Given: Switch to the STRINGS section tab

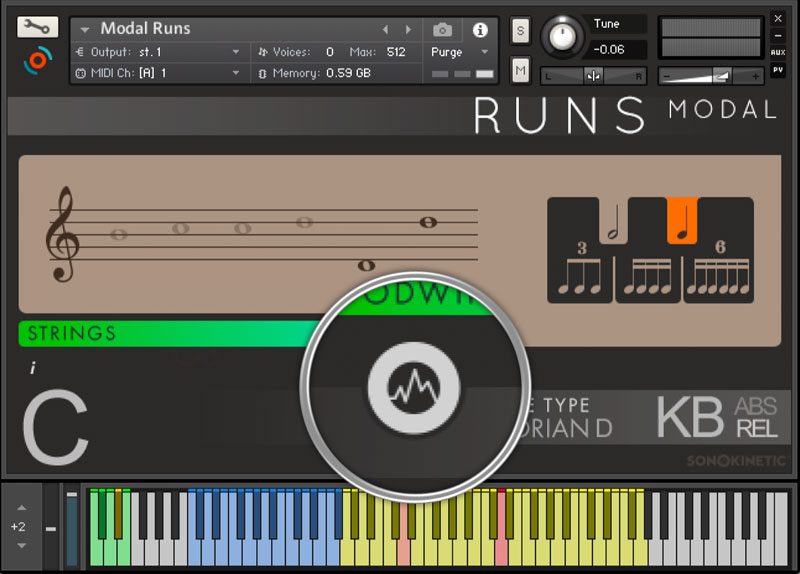Looking at the screenshot, I should [72, 333].
